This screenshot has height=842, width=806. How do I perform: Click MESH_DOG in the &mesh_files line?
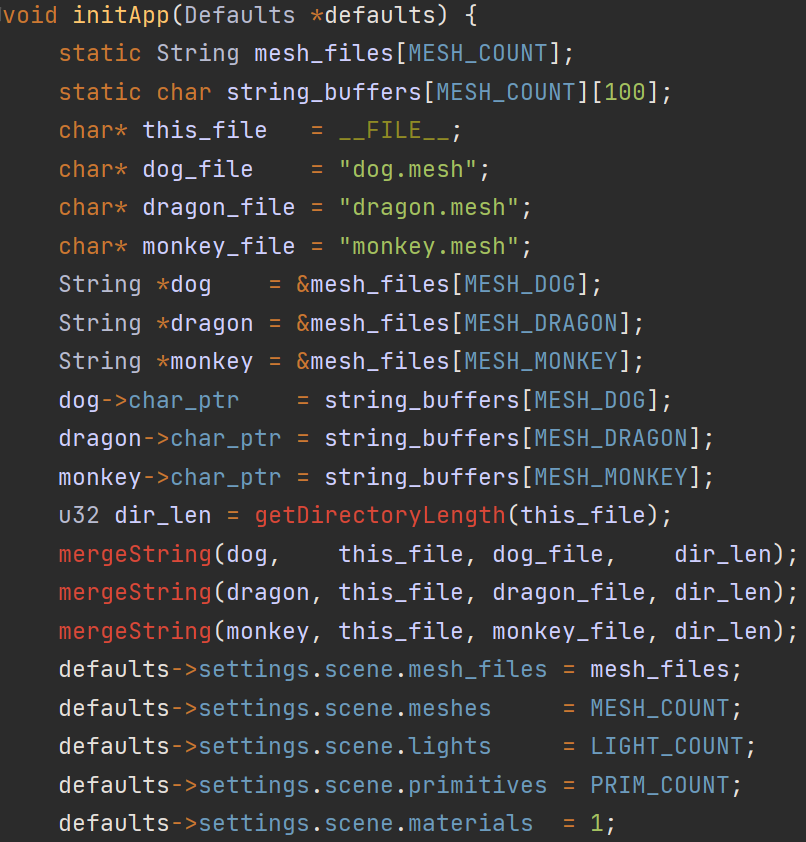[520, 284]
